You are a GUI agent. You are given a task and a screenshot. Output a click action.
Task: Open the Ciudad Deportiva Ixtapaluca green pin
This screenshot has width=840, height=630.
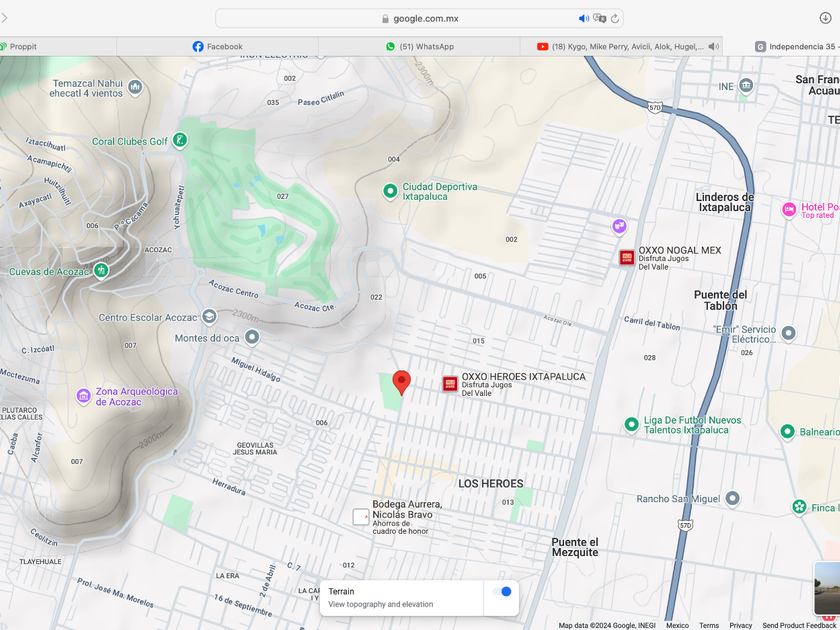click(390, 191)
